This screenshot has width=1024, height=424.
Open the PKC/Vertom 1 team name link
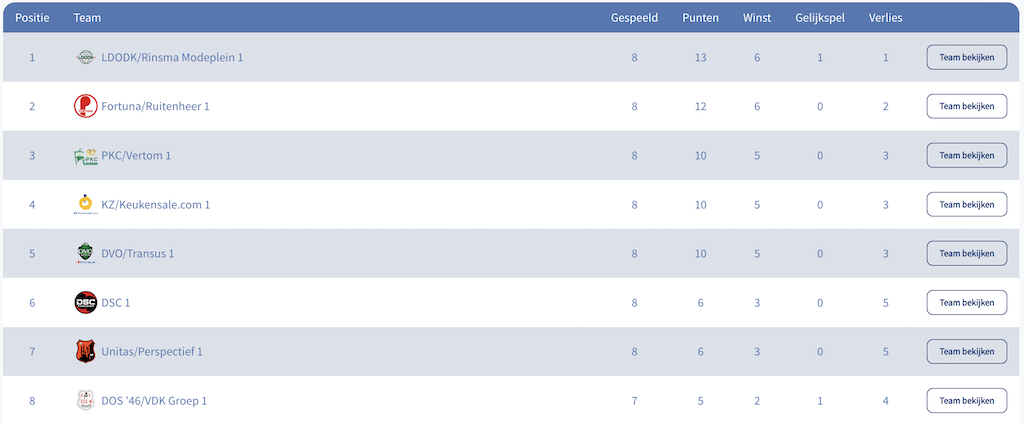pos(136,155)
